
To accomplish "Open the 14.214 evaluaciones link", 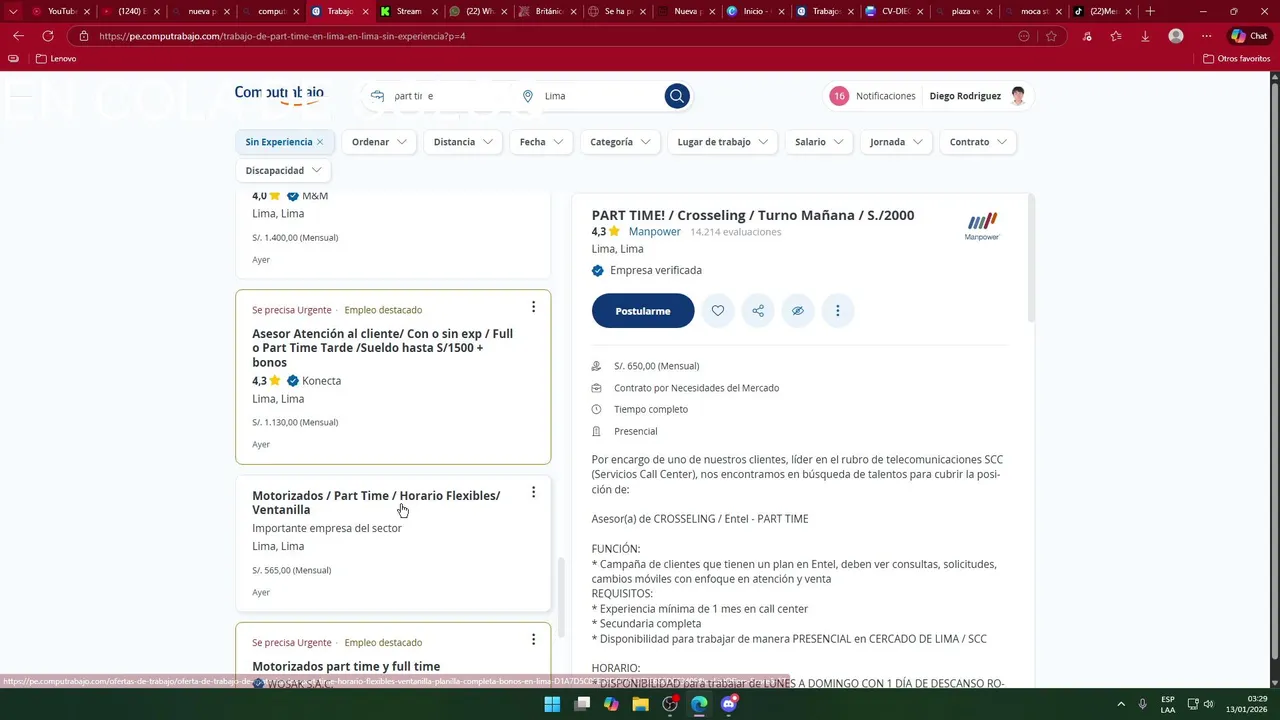I will [x=736, y=232].
